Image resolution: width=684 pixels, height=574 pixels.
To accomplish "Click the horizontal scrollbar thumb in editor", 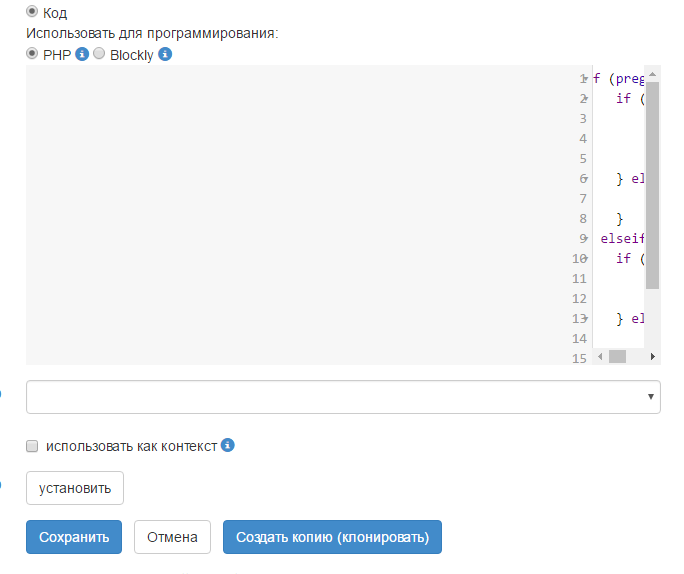I will click(617, 356).
